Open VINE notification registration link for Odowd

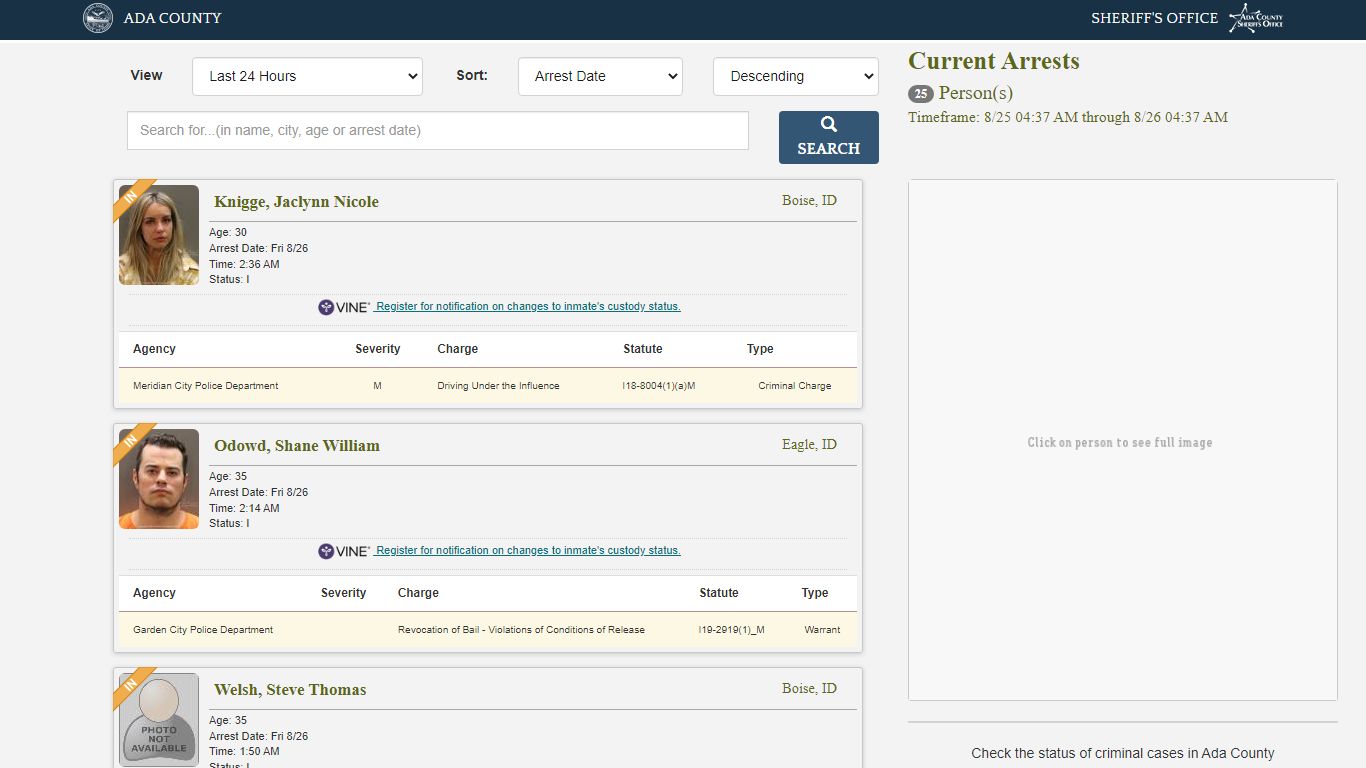point(528,551)
